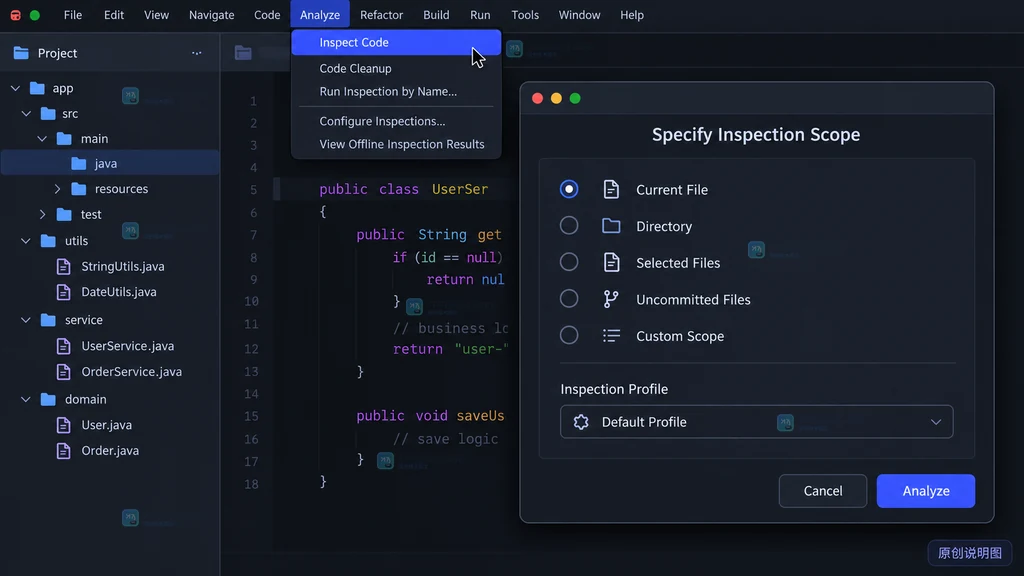Screen dimensions: 1024x576
Task: Collapse the main folder chevron
Action: tap(42, 138)
